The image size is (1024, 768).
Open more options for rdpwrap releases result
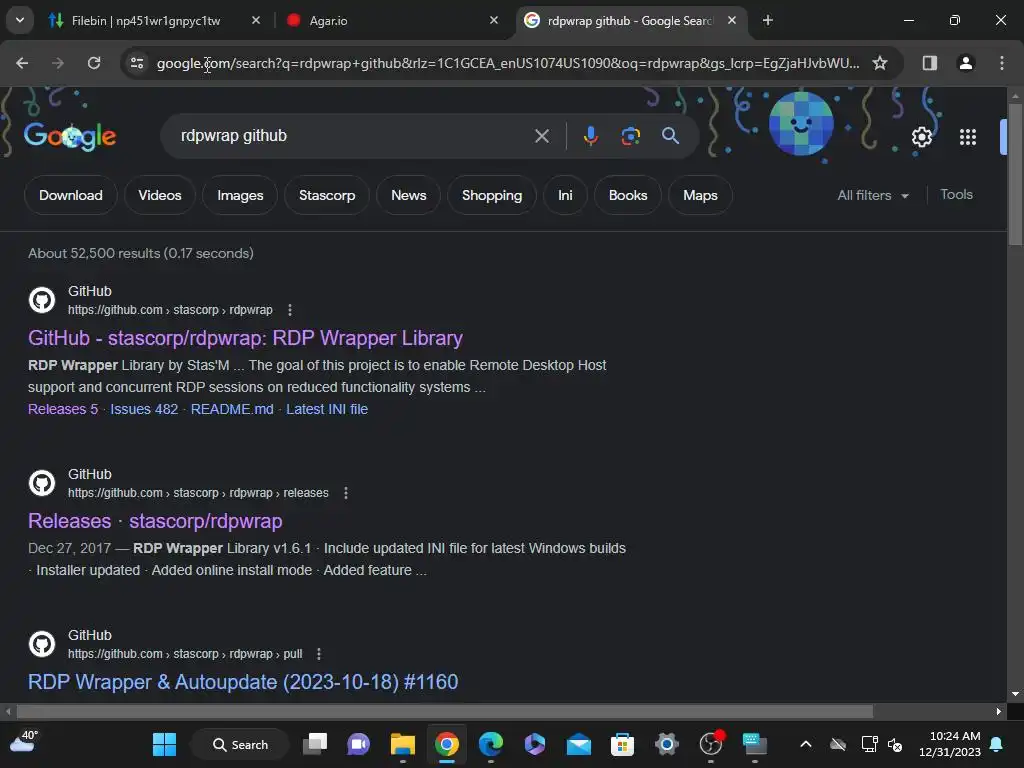pos(346,493)
